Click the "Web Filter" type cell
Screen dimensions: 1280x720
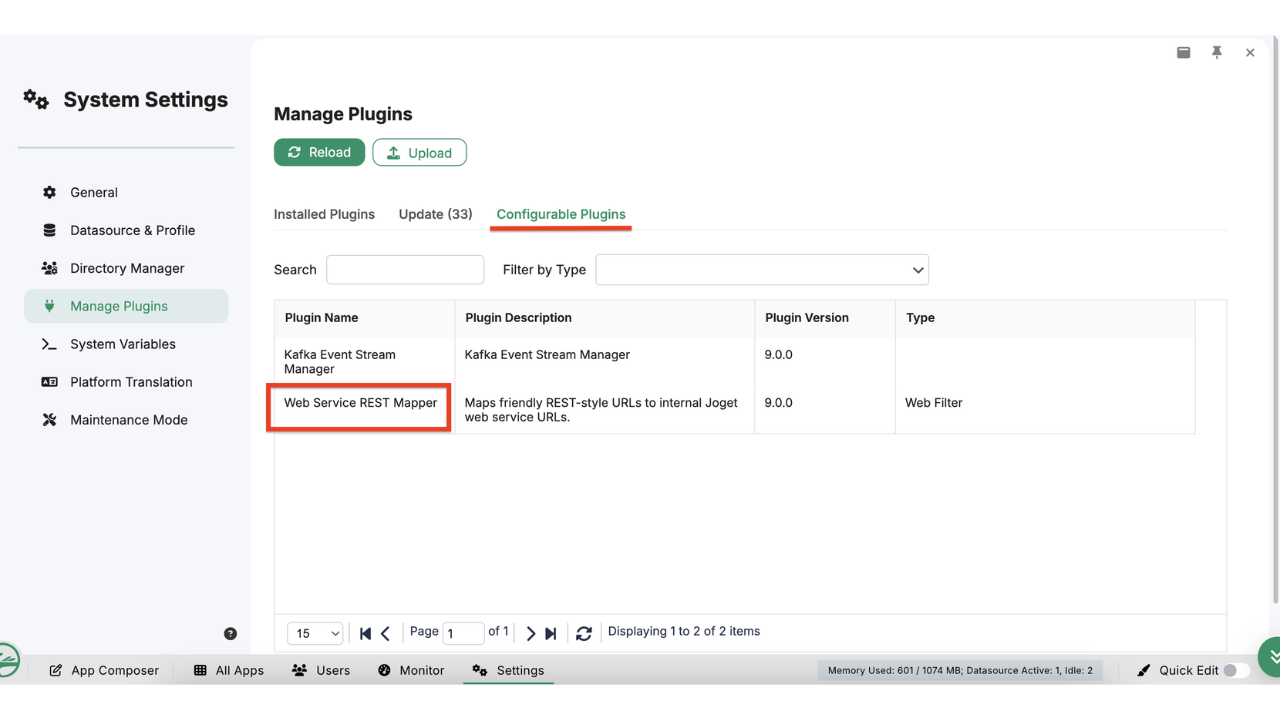[934, 403]
